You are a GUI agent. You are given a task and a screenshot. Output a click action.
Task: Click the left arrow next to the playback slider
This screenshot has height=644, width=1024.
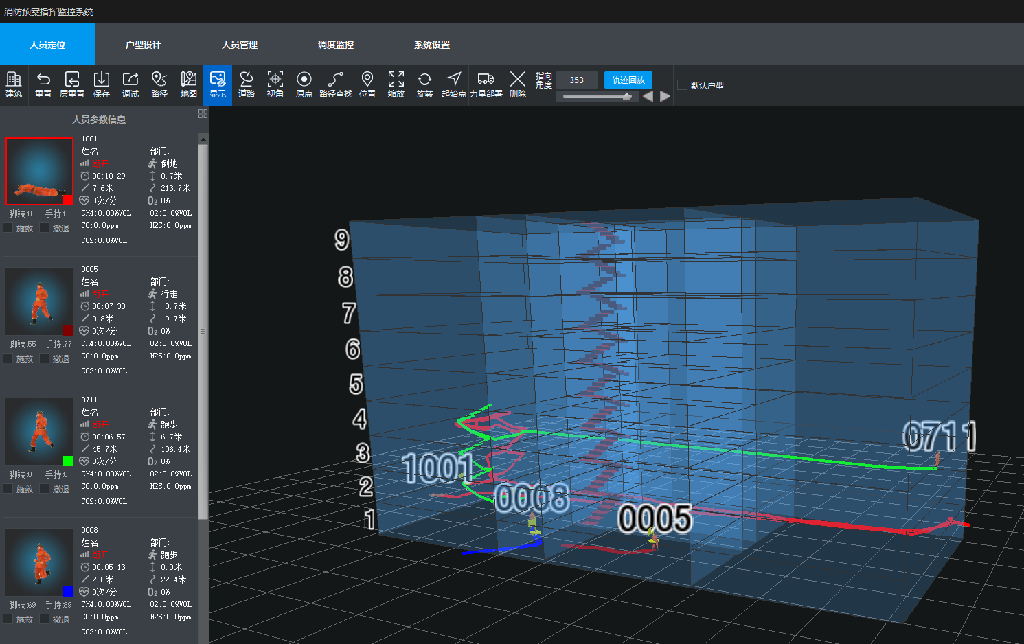[x=647, y=97]
